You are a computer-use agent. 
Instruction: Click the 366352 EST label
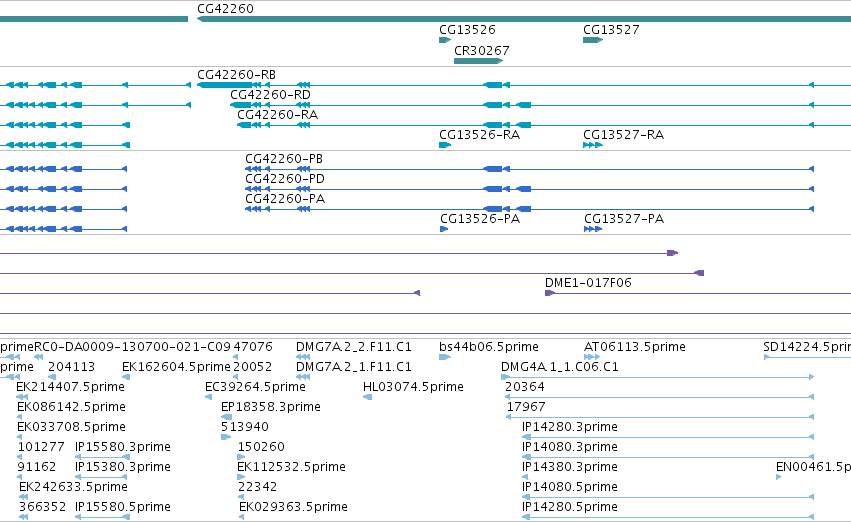point(42,507)
